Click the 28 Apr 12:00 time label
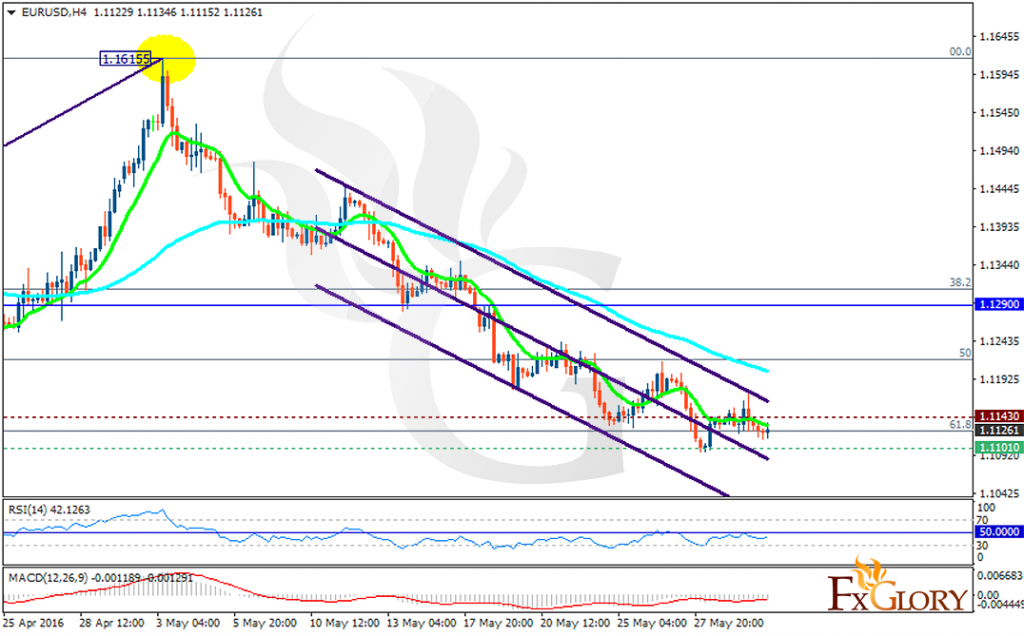This screenshot has width=1024, height=636. (x=112, y=623)
